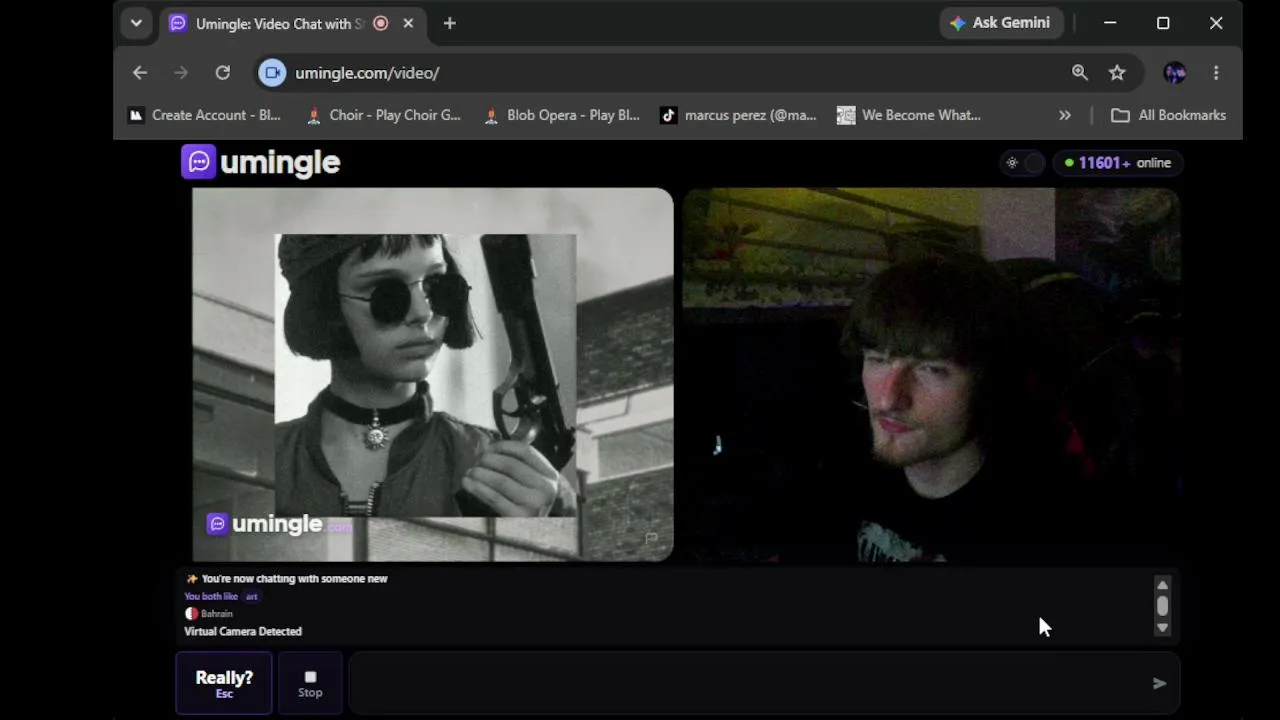Image resolution: width=1280 pixels, height=720 pixels.
Task: Click the stranger's video feed
Action: [x=433, y=374]
